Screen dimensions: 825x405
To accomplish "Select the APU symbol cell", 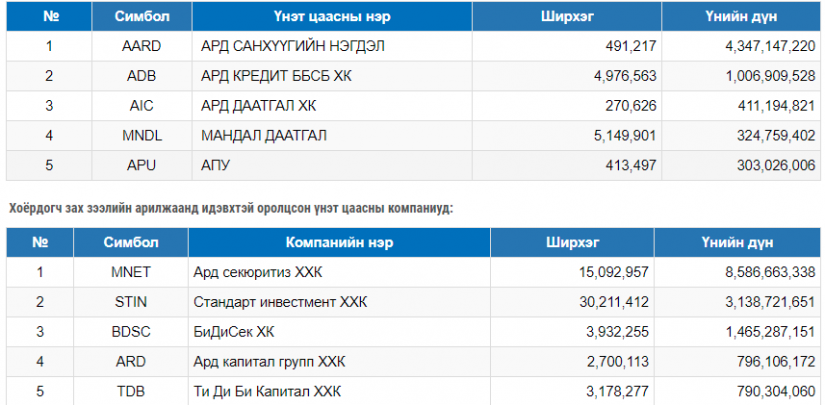I will [142, 166].
